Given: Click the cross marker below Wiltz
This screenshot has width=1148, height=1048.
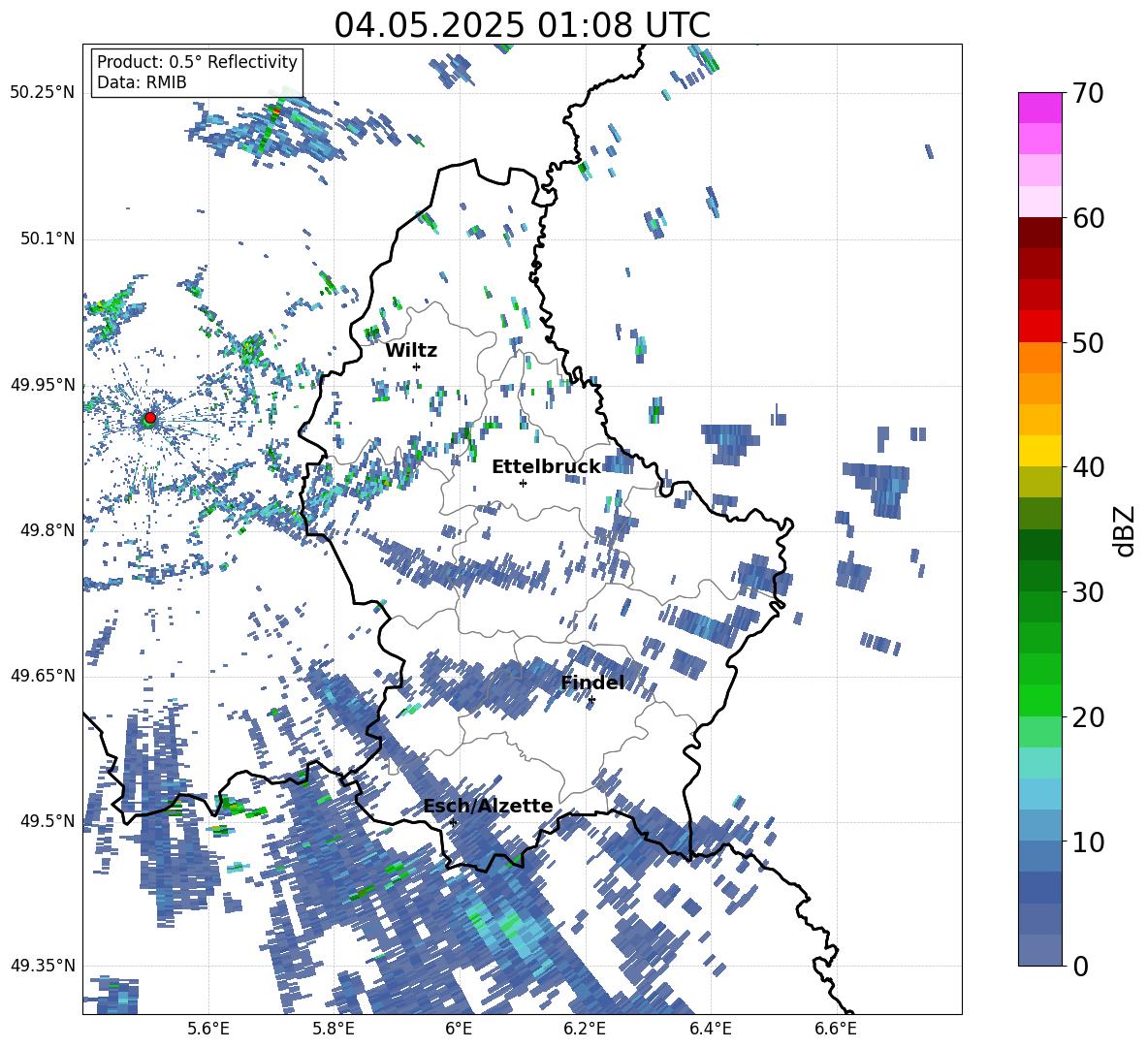Looking at the screenshot, I should pos(417,366).
